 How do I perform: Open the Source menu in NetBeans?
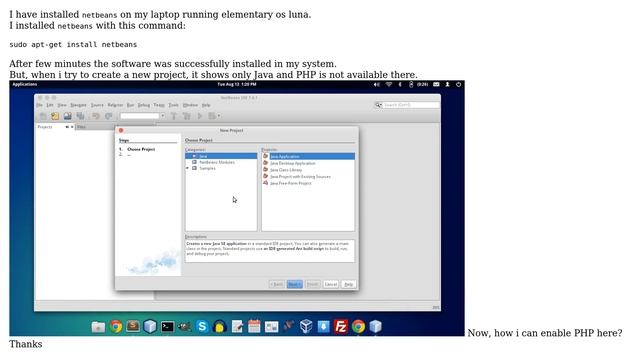pos(97,105)
